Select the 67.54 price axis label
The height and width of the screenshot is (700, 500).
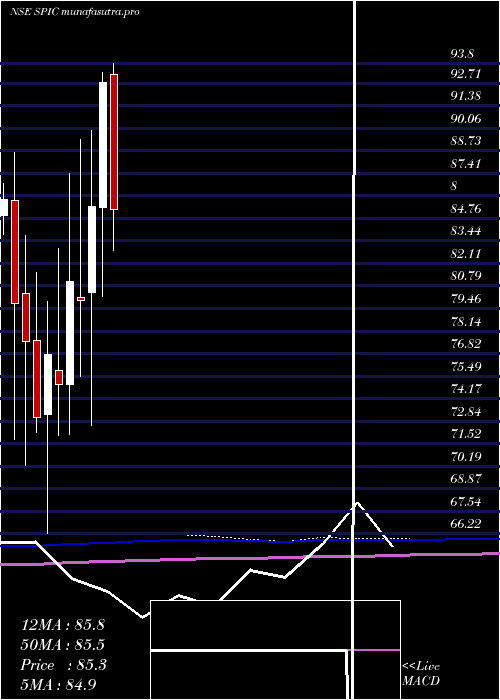[x=466, y=502]
